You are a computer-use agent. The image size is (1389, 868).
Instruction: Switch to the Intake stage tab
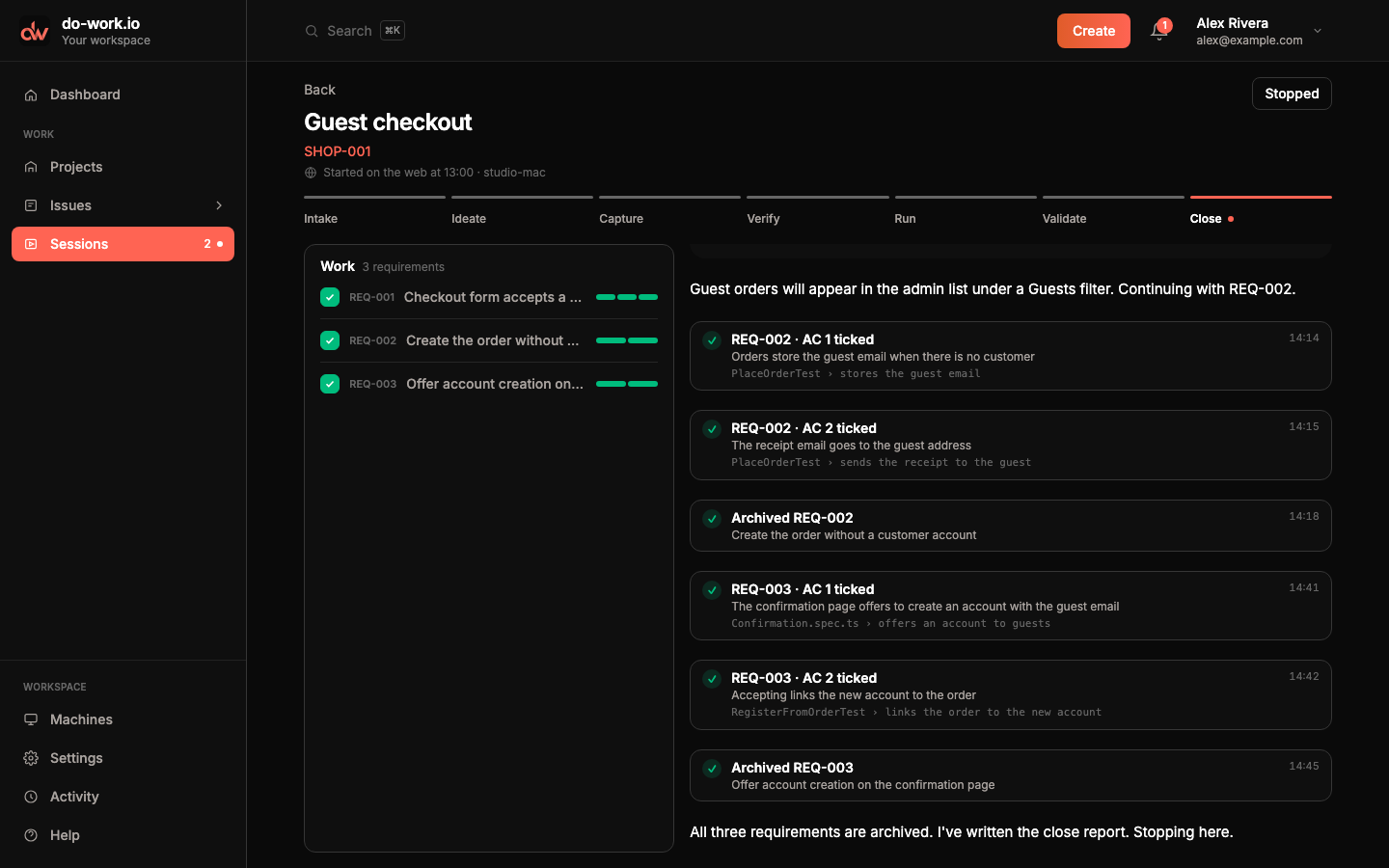tap(374, 212)
